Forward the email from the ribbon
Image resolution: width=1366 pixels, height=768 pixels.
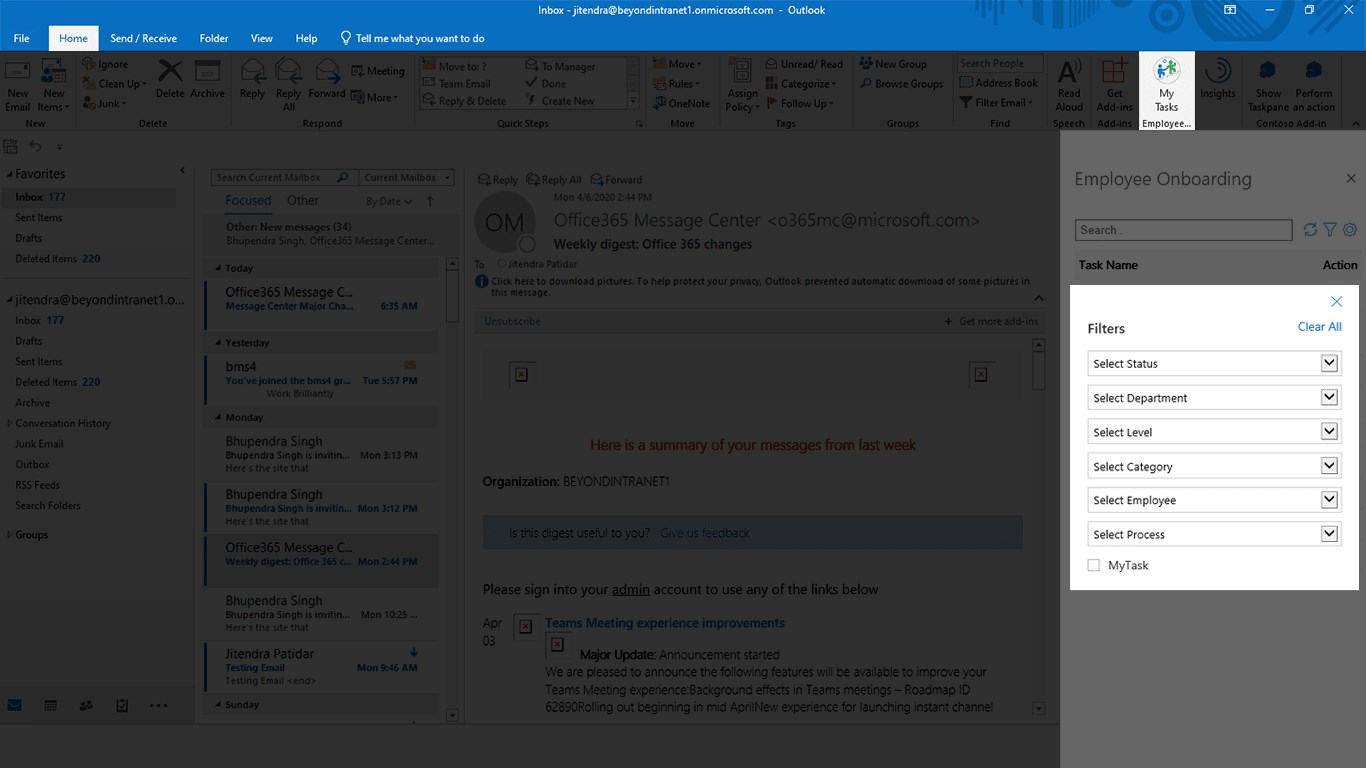[x=327, y=79]
